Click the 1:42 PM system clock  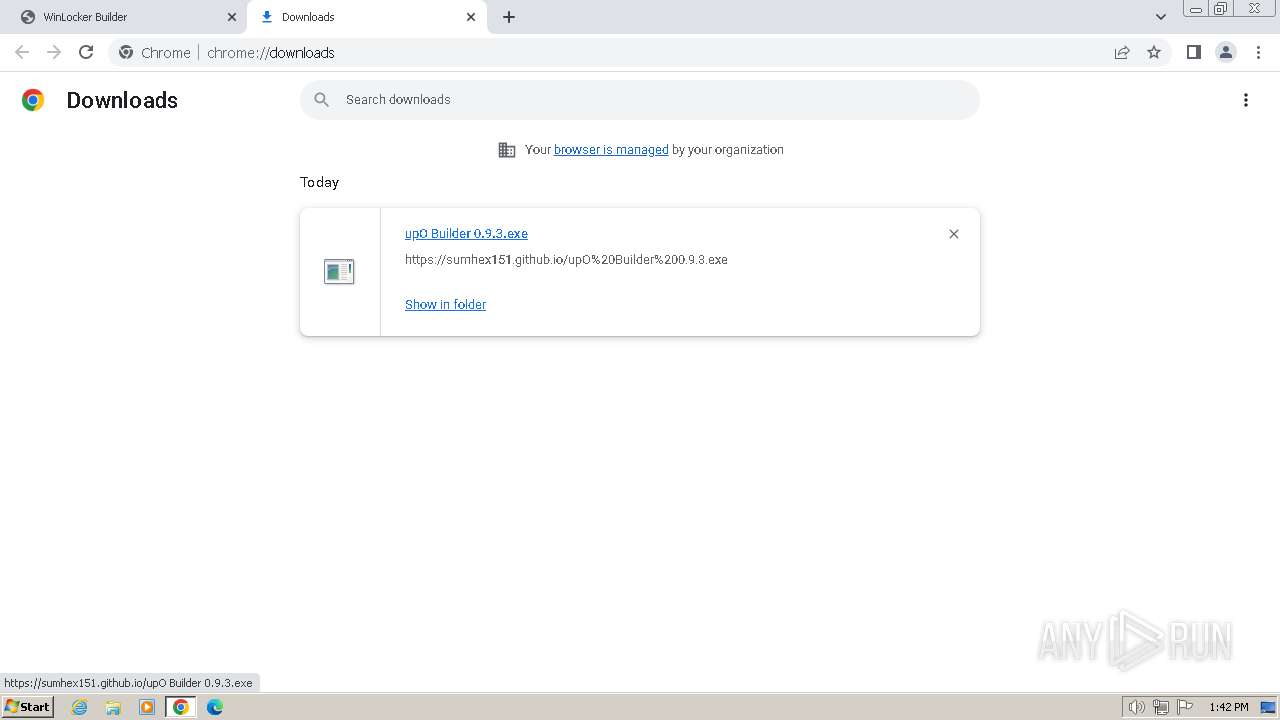1228,707
